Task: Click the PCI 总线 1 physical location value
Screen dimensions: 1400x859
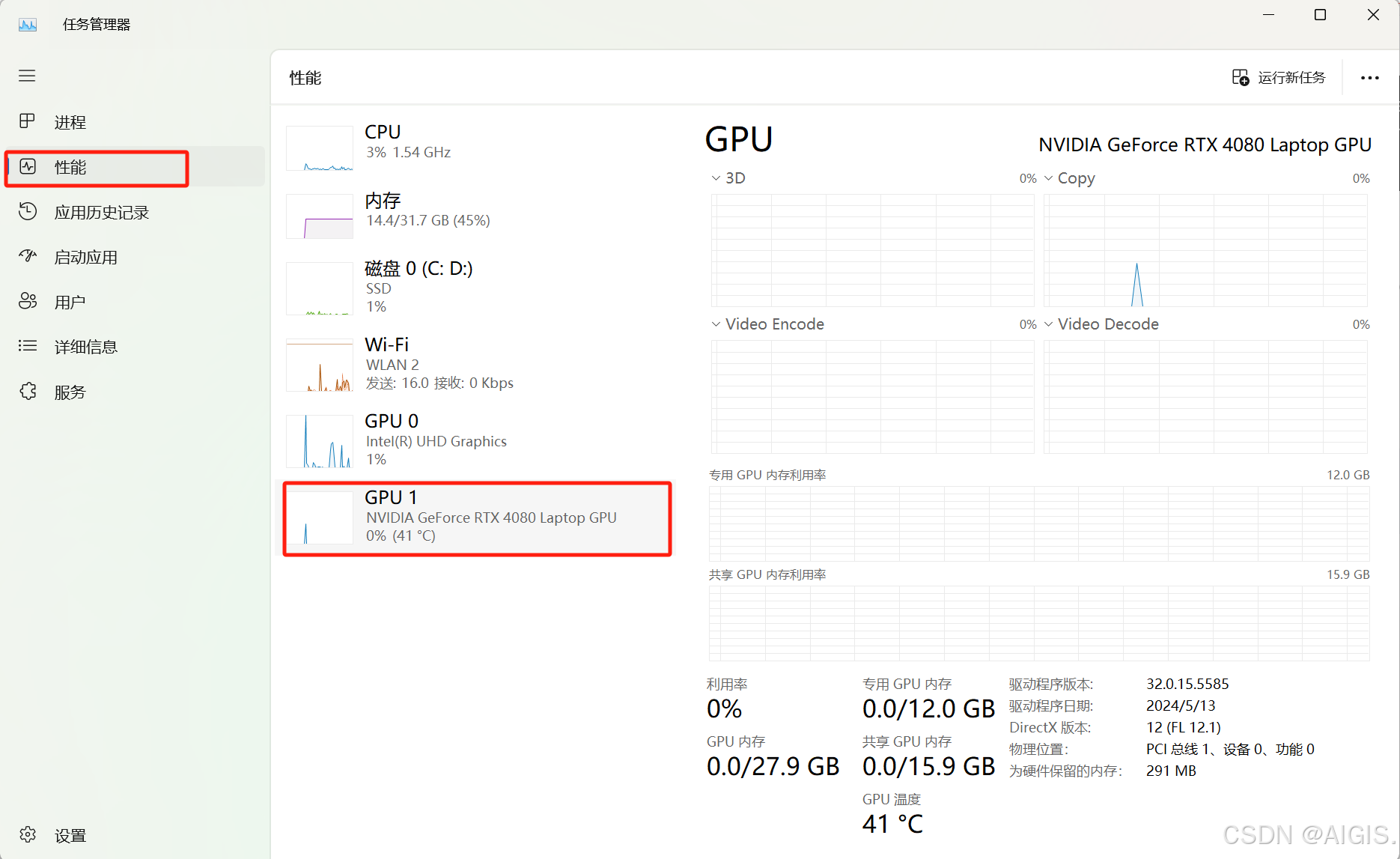Action: pos(1230,749)
